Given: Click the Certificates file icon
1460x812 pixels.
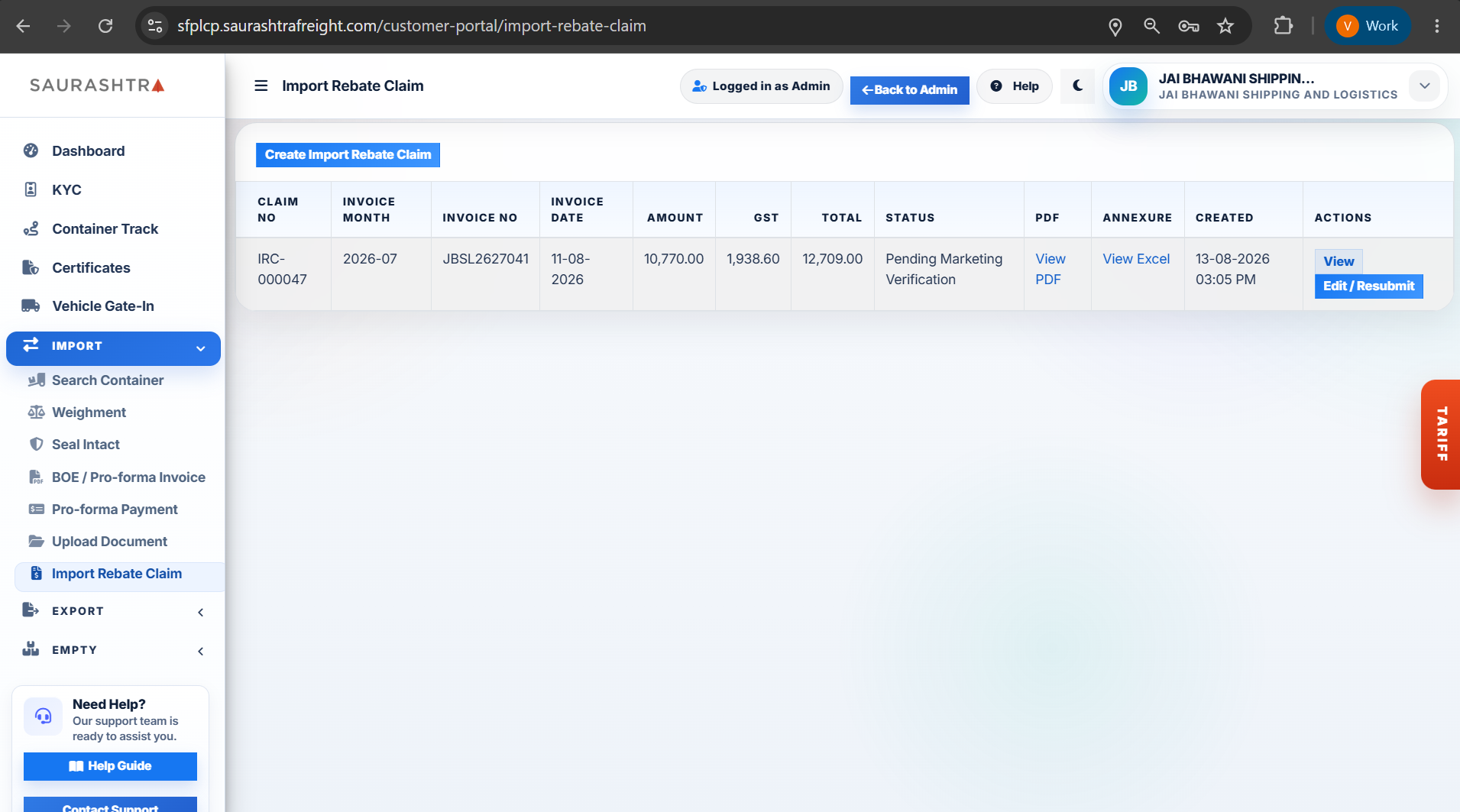Looking at the screenshot, I should (x=31, y=267).
